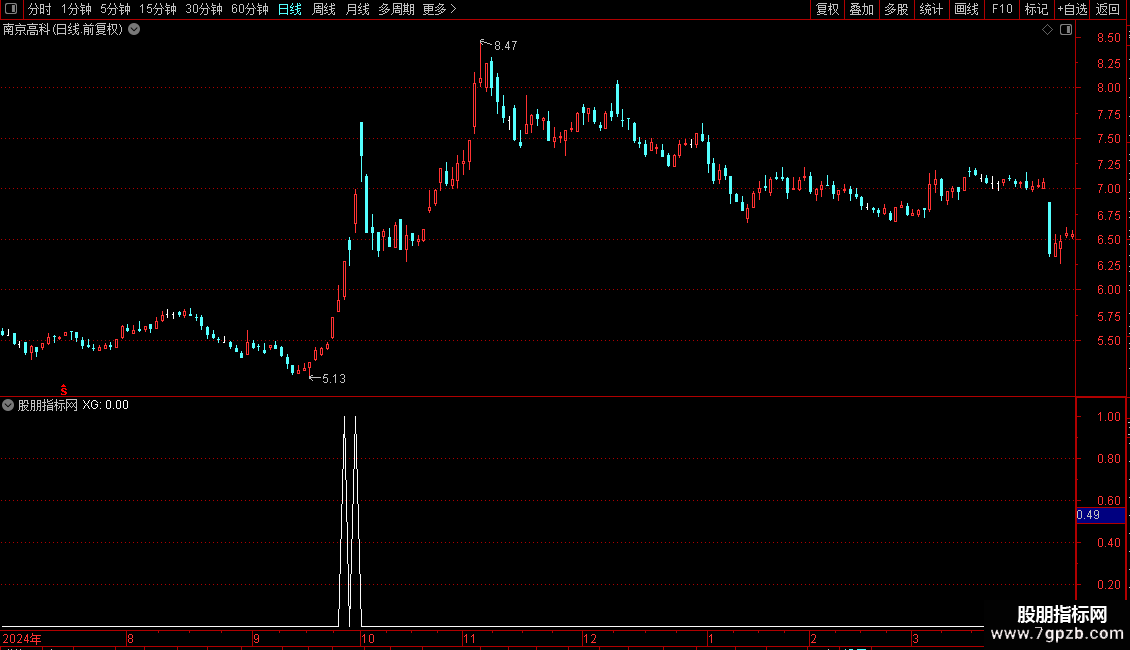This screenshot has height=650, width=1130.
Task: Activate the 画线 drawing tool
Action: coord(966,9)
